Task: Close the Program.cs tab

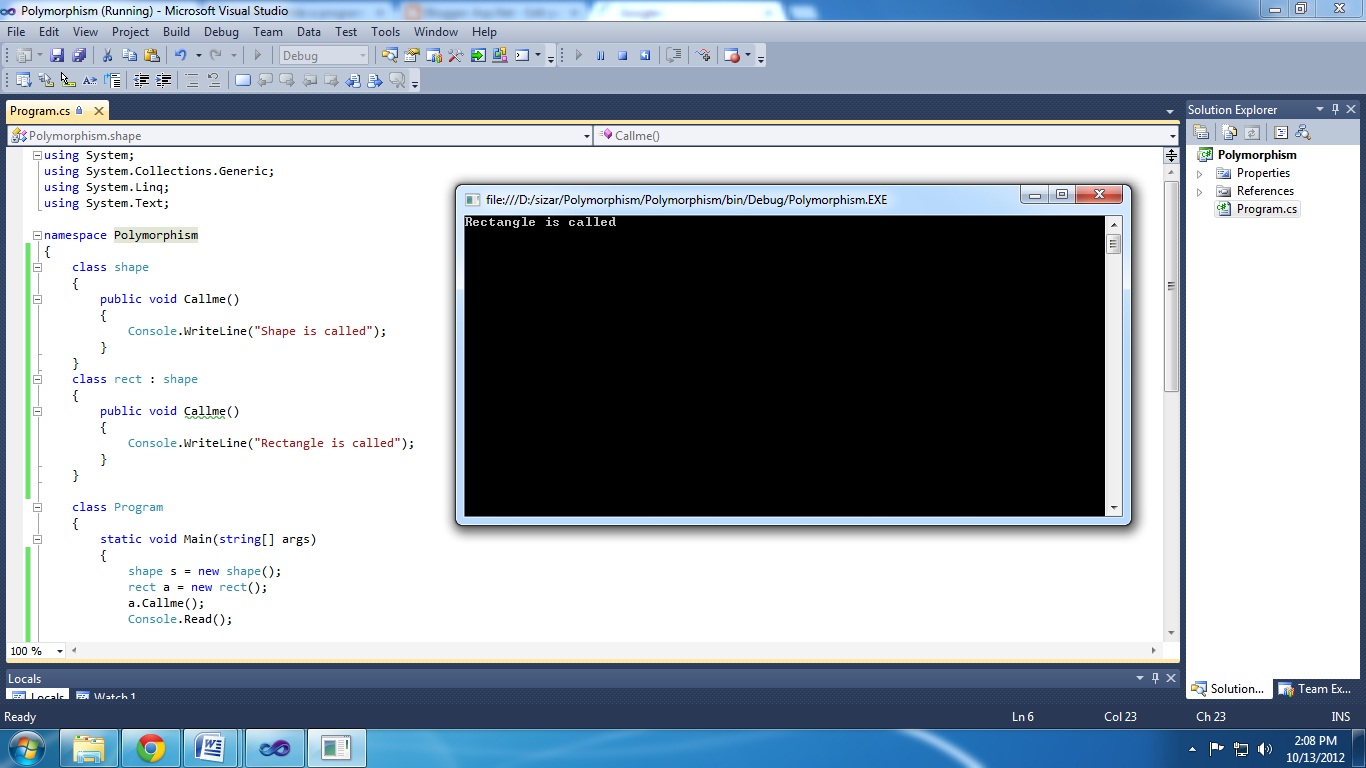Action: (x=100, y=111)
